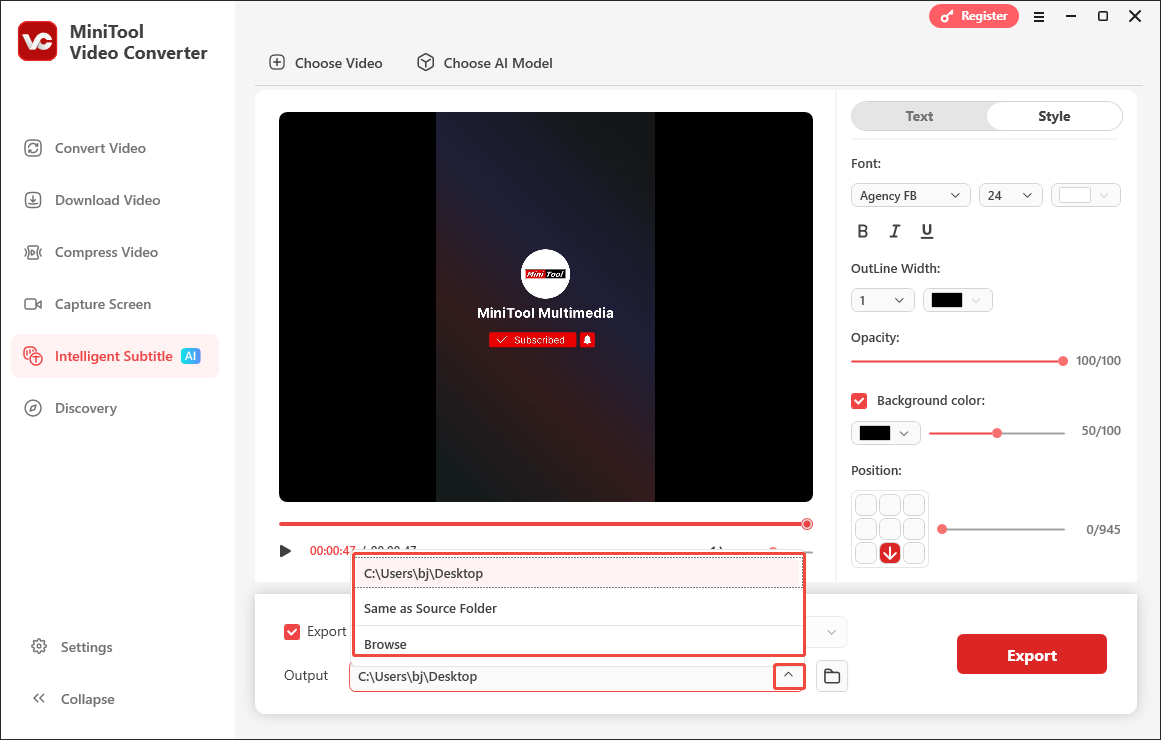Click the Discovery compass icon

point(33,408)
